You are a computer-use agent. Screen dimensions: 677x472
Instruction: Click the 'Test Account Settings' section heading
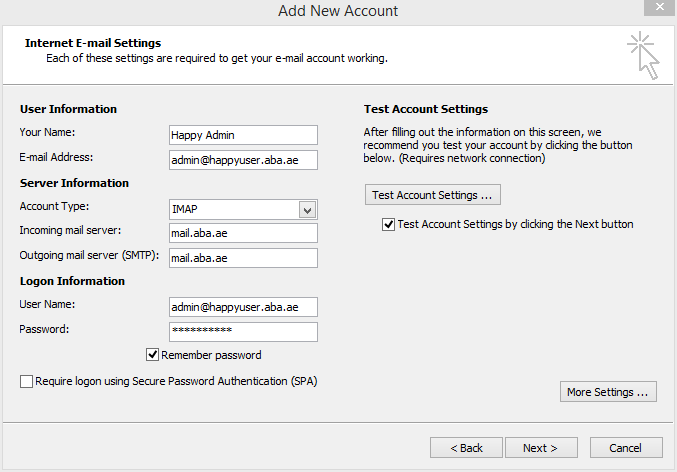click(426, 109)
